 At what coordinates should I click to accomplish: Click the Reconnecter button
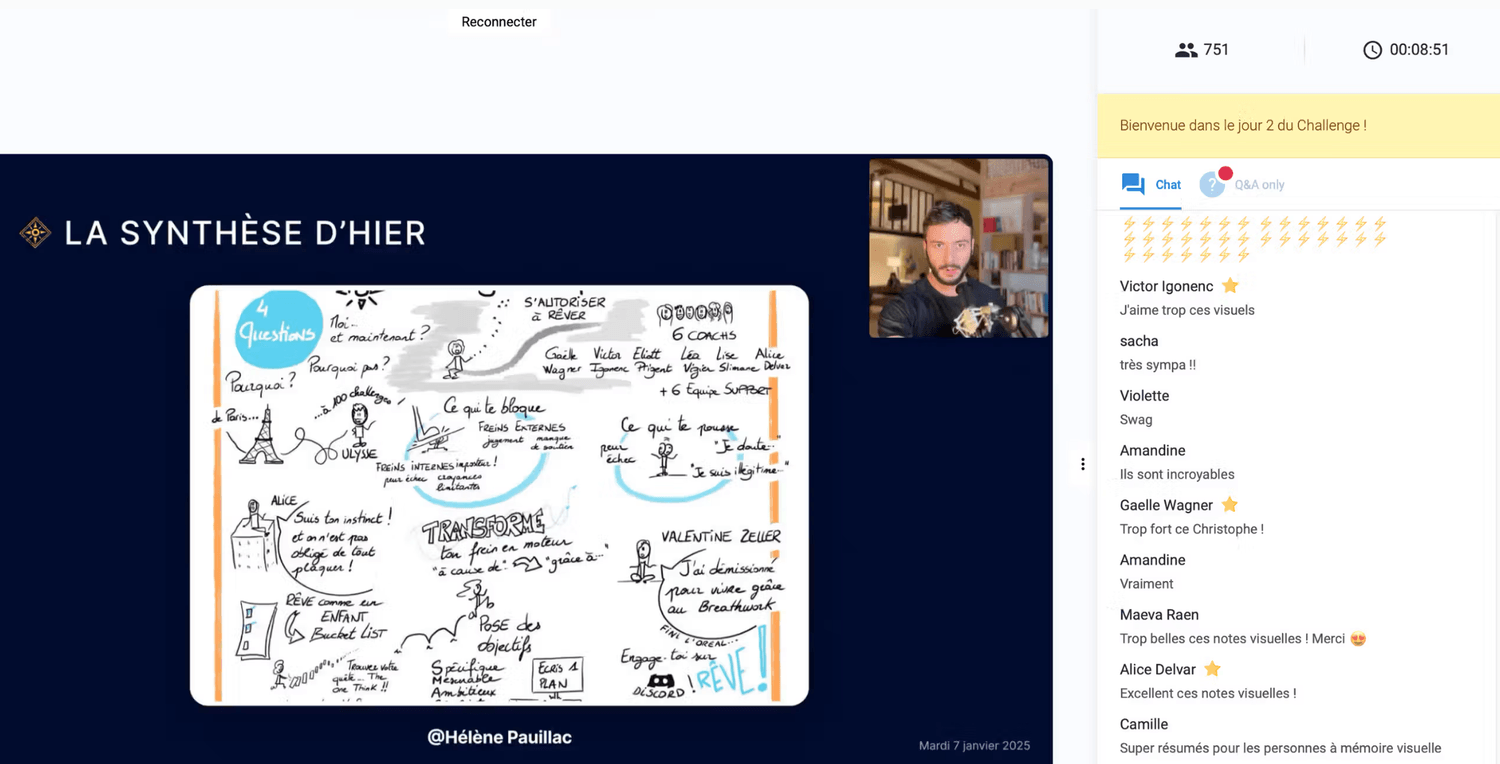[x=499, y=22]
